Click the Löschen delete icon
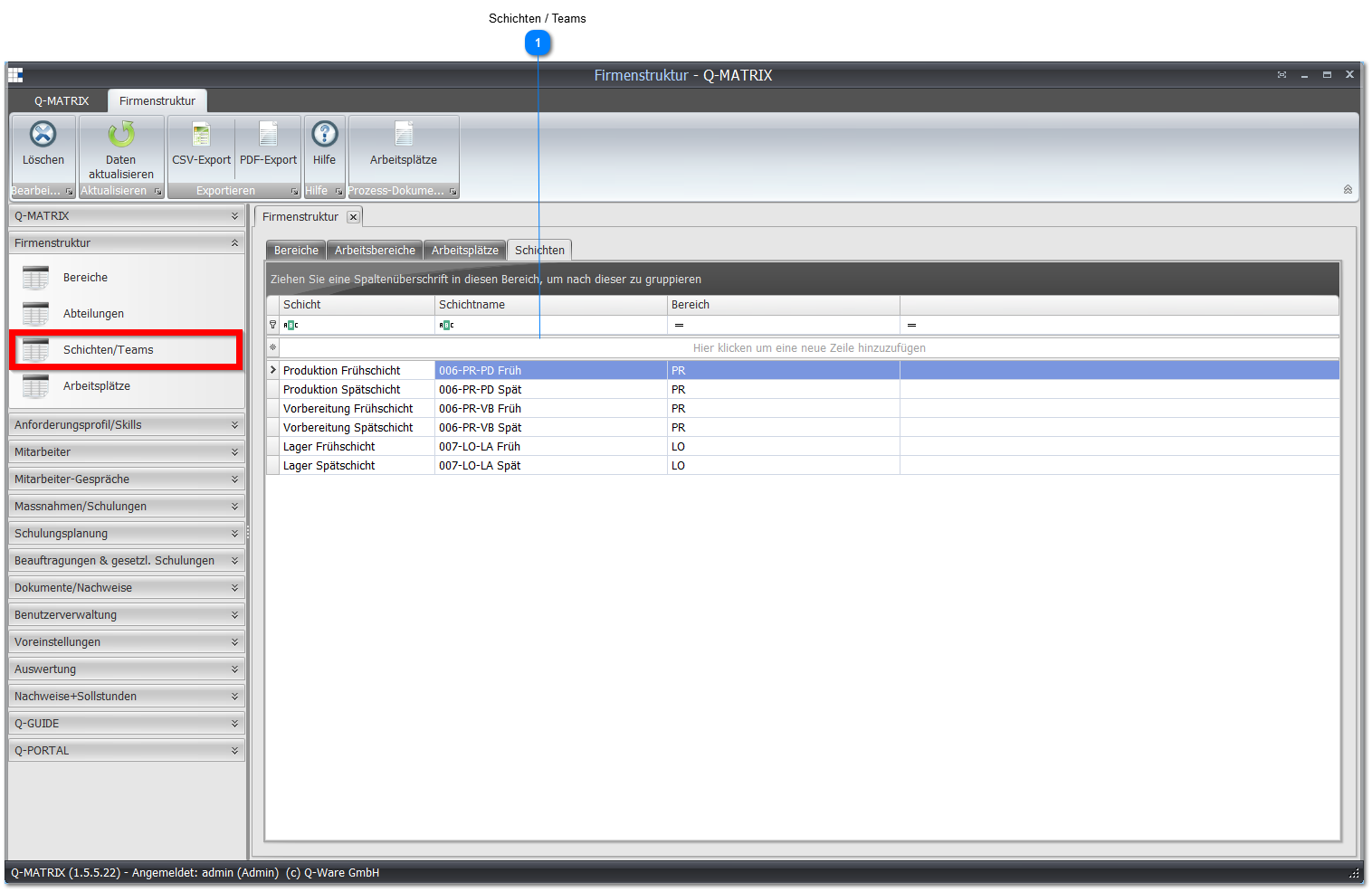The image size is (1372, 892). (43, 134)
